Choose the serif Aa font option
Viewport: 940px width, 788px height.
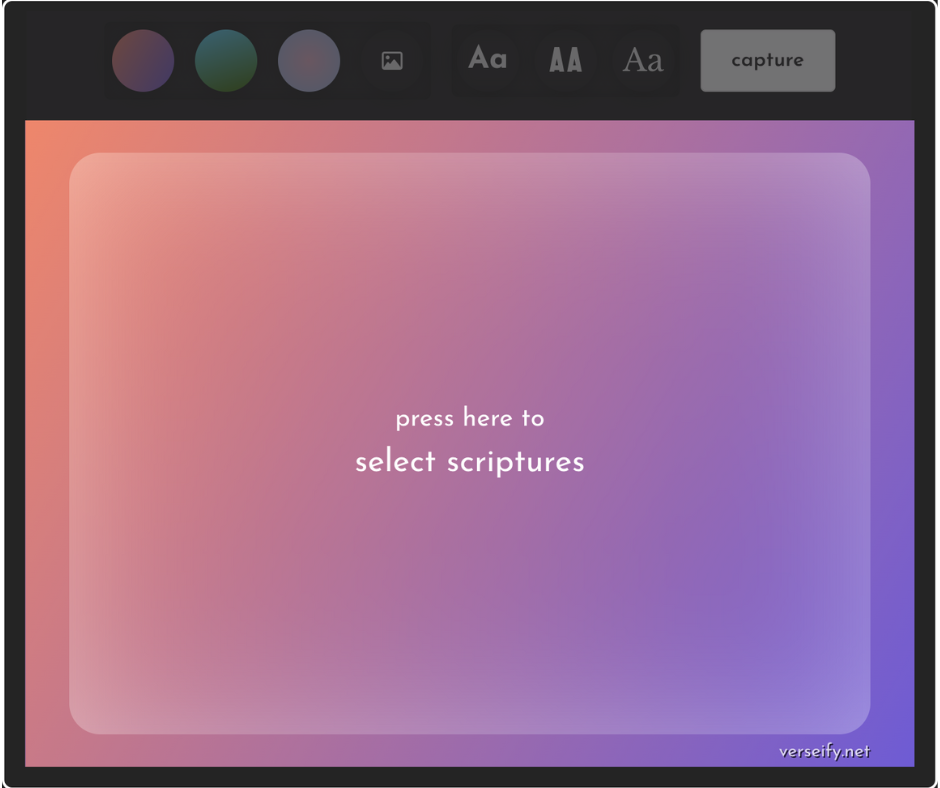coord(642,61)
